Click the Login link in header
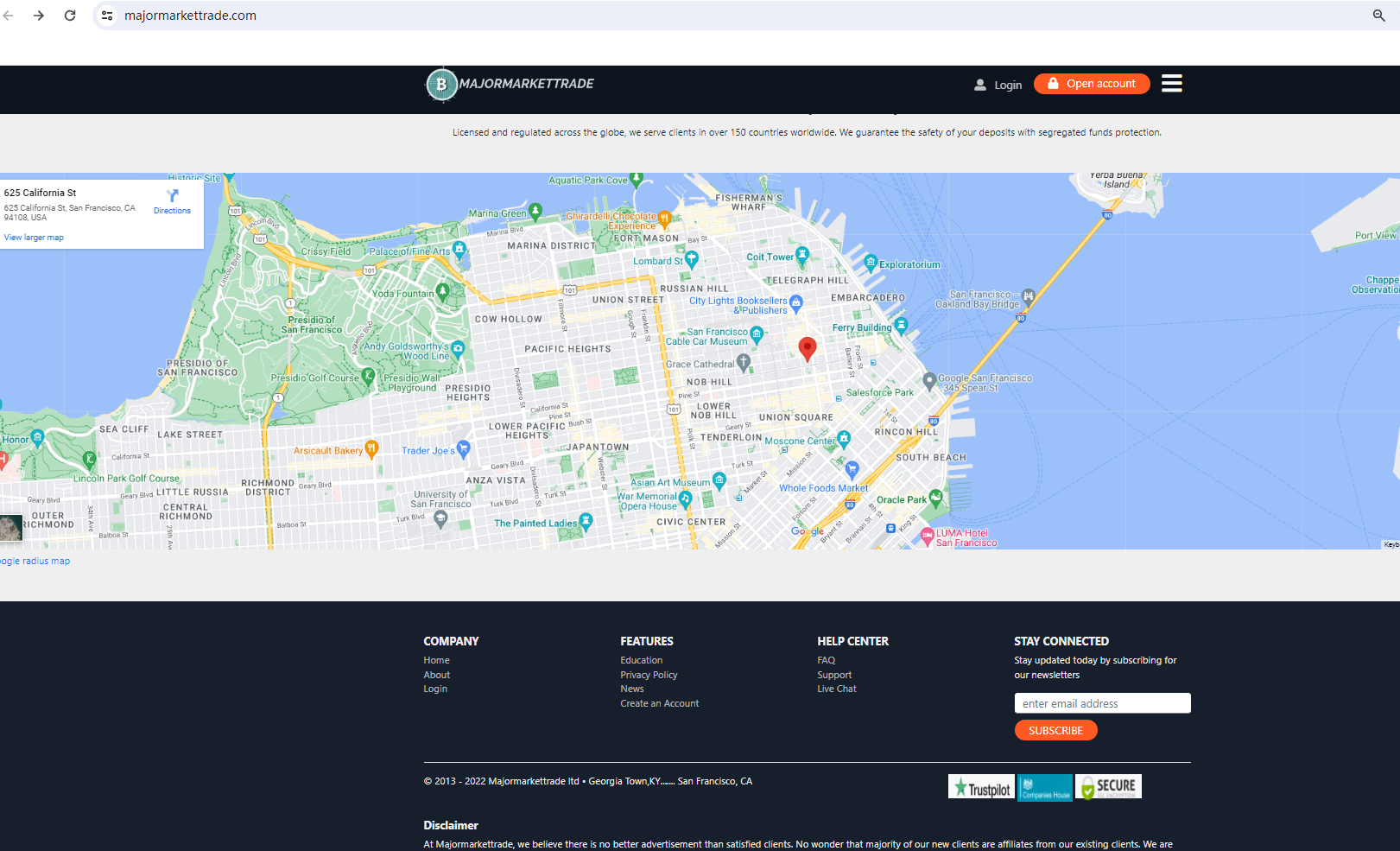Screen dimensions: 1400x851 tap(1007, 85)
